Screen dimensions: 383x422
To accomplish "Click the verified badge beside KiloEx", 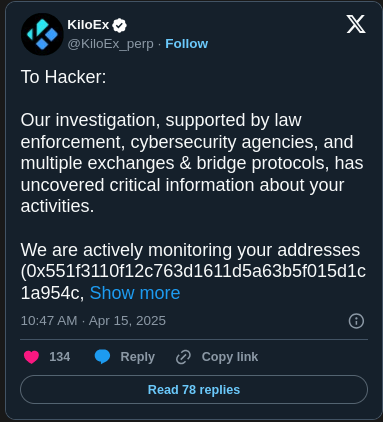I will tap(119, 25).
